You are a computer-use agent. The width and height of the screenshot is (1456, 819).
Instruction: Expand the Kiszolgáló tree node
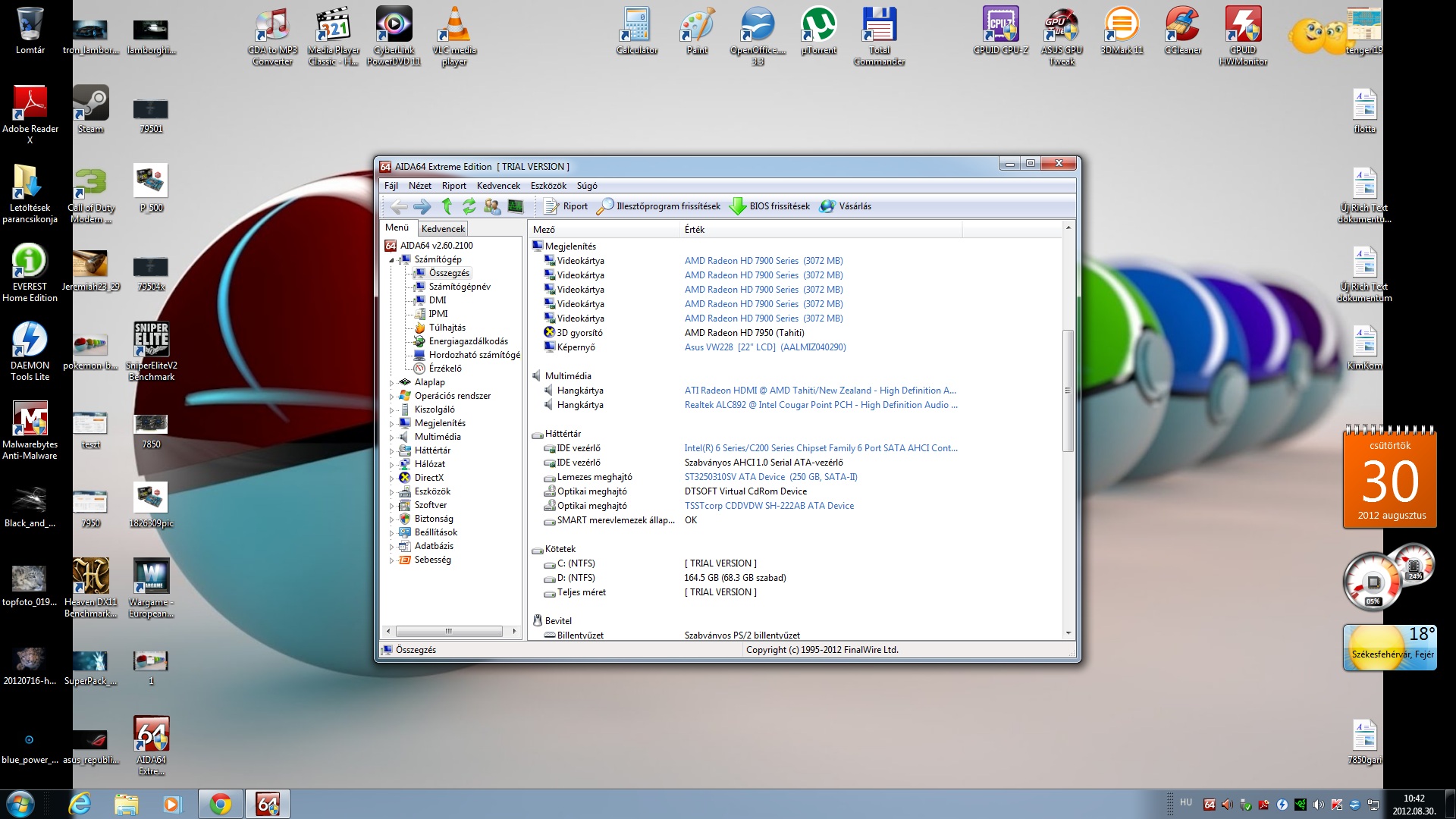(392, 410)
